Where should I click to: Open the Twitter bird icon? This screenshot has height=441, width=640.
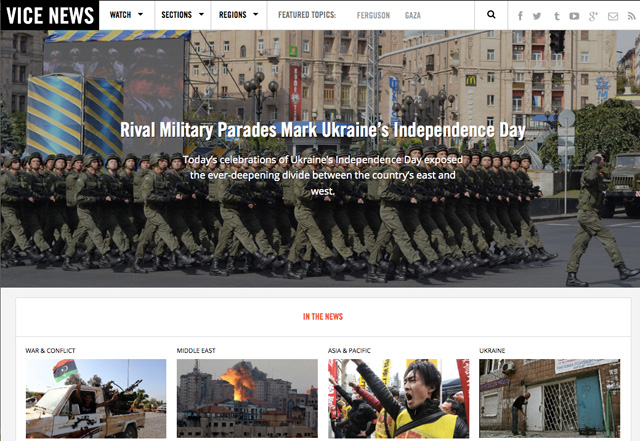[537, 16]
